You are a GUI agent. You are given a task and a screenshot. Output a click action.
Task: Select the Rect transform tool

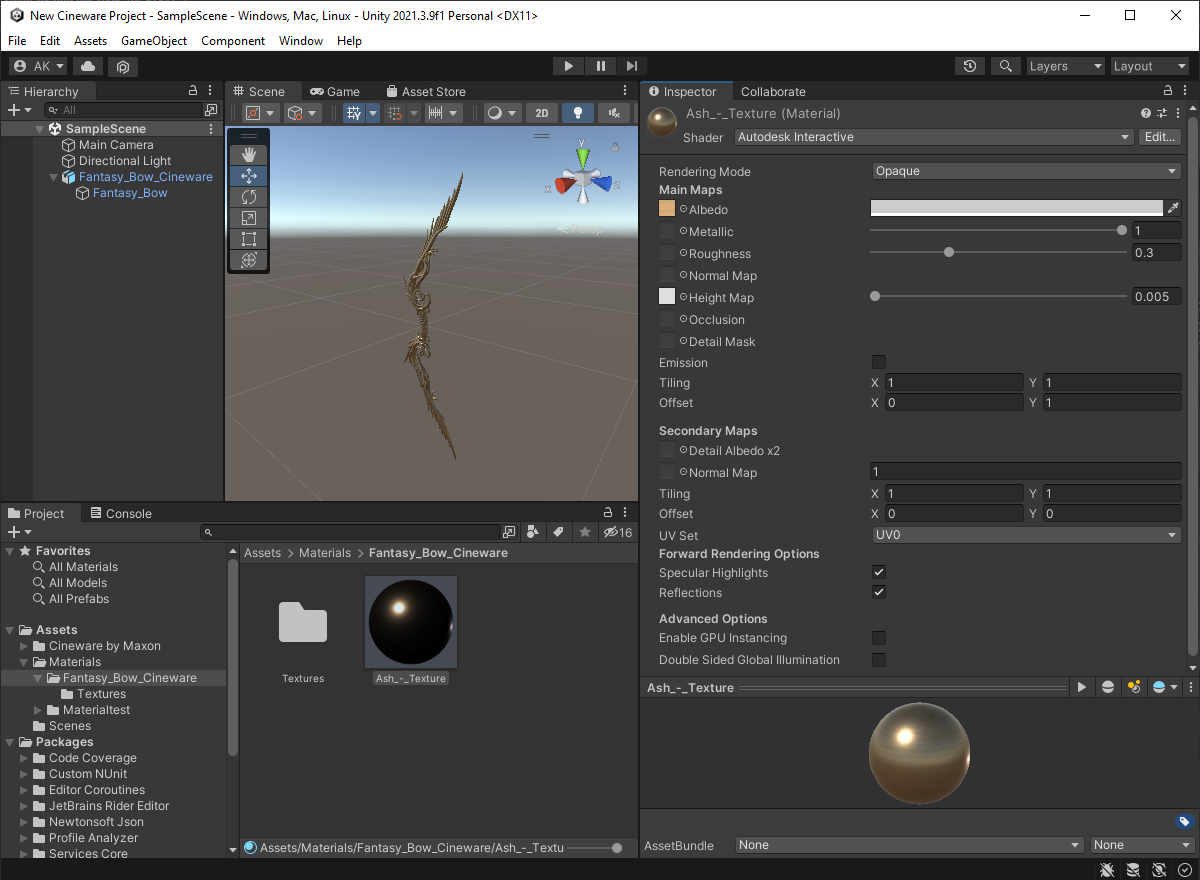[x=249, y=239]
